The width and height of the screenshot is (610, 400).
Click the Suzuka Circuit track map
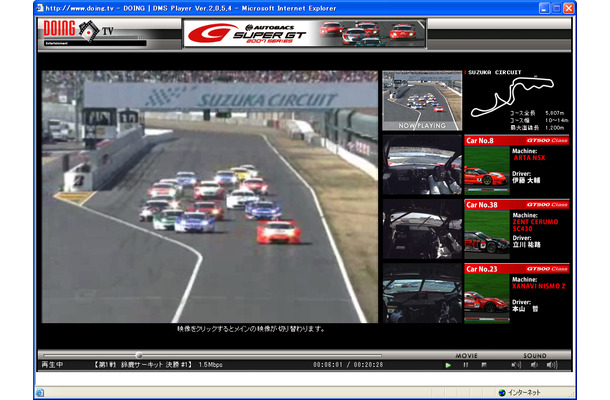[x=512, y=96]
